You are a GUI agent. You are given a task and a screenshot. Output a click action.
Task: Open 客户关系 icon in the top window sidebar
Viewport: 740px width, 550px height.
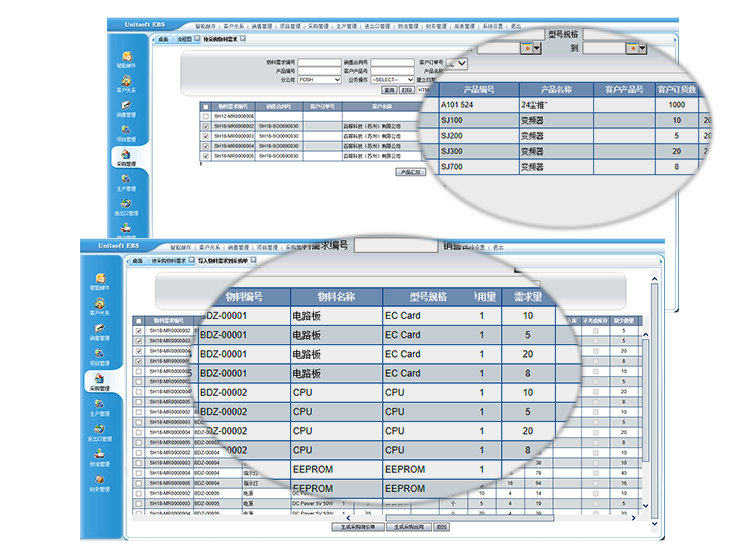click(126, 82)
